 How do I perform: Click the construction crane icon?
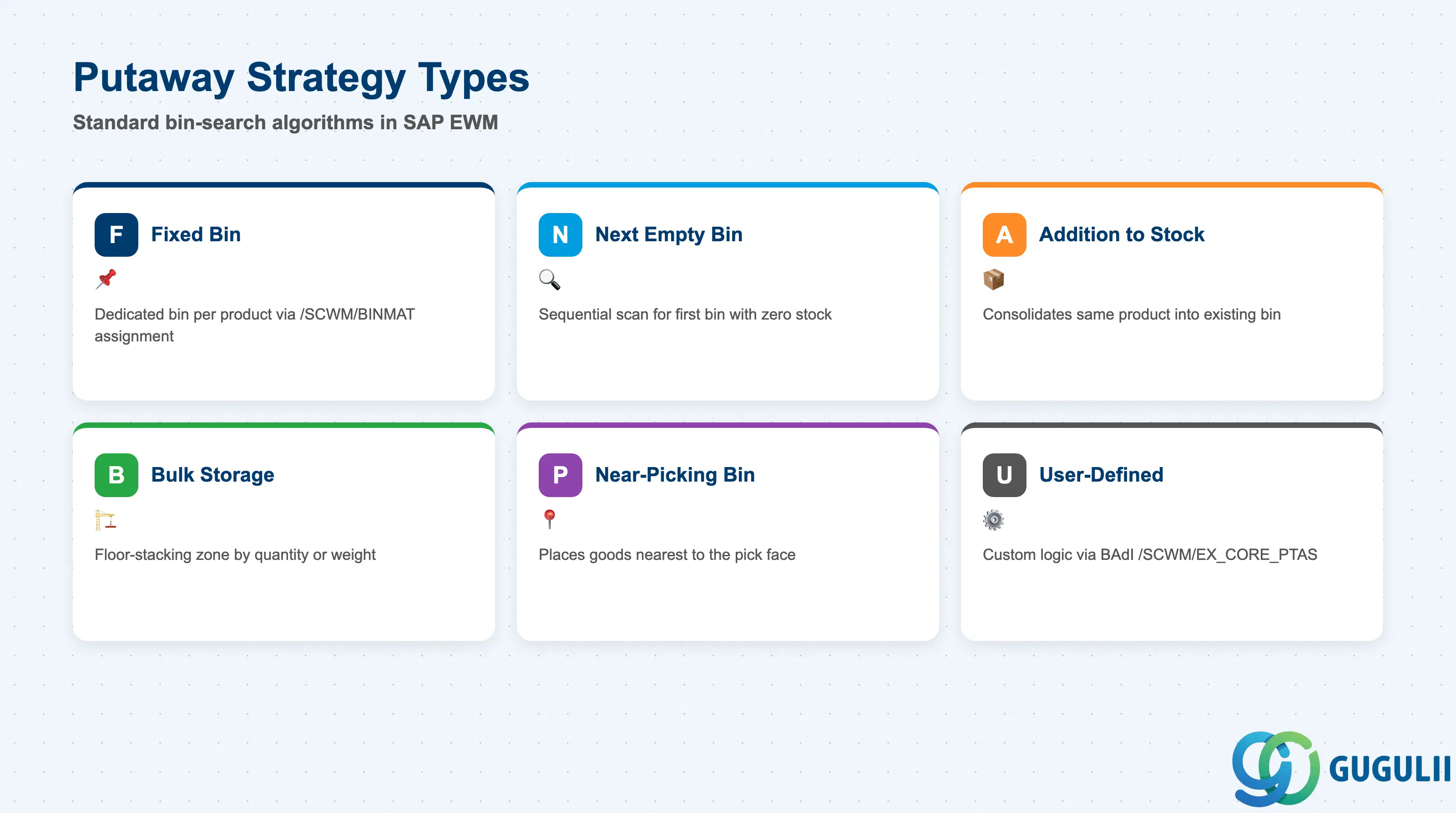pyautogui.click(x=106, y=519)
